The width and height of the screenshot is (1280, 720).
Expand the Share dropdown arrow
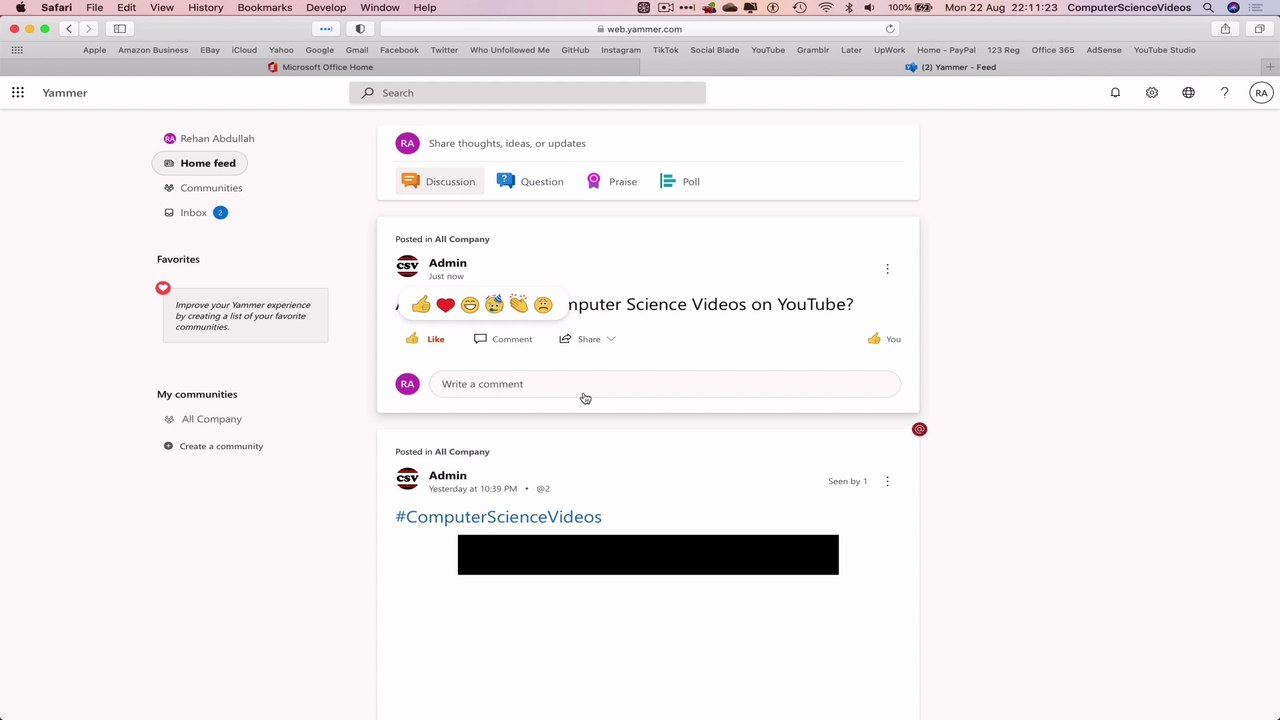point(611,339)
